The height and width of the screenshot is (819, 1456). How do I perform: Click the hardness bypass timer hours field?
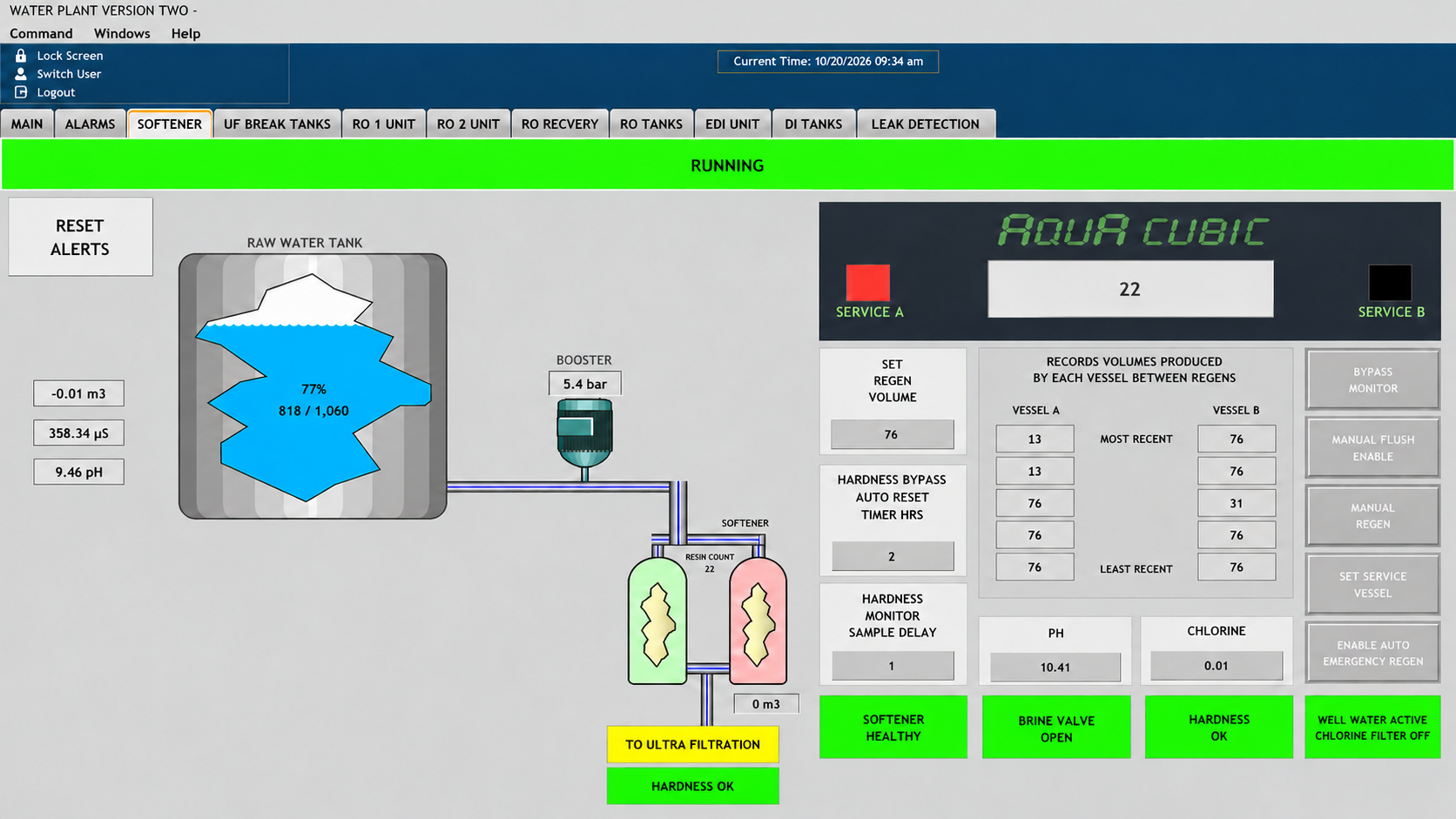(892, 556)
